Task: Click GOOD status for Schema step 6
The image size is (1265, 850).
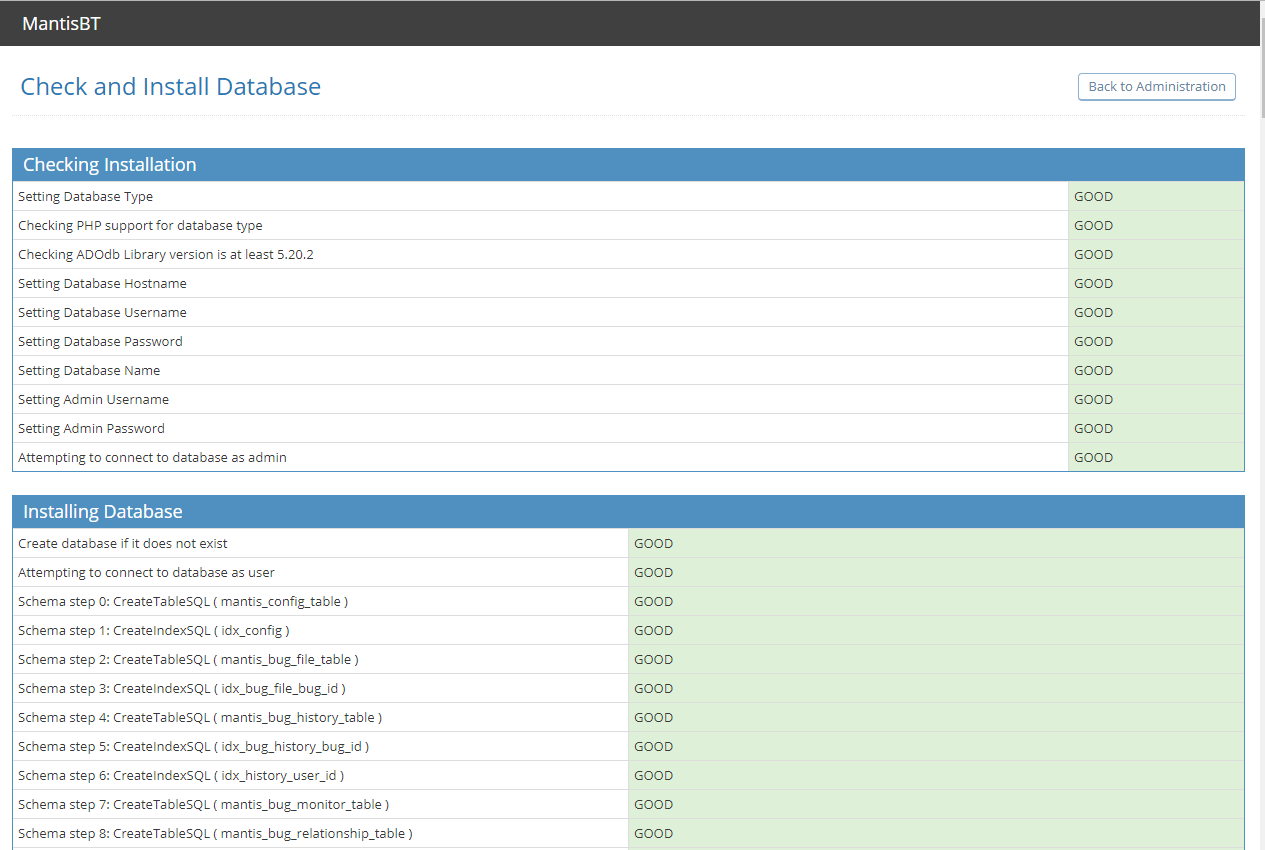Action: (x=653, y=776)
